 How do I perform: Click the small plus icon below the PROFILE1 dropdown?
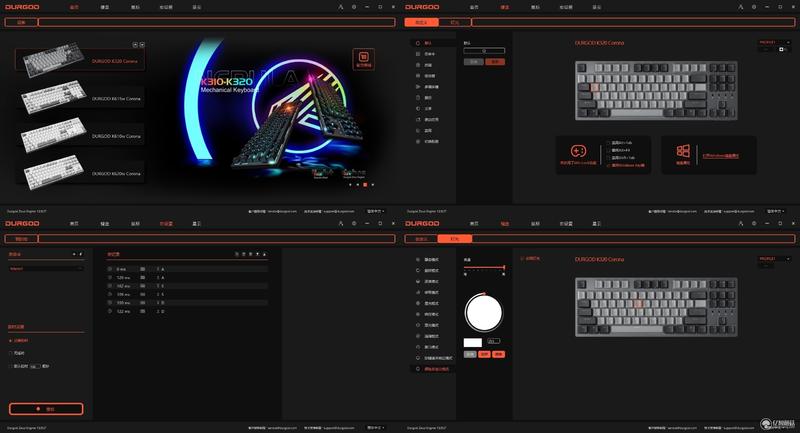[781, 49]
